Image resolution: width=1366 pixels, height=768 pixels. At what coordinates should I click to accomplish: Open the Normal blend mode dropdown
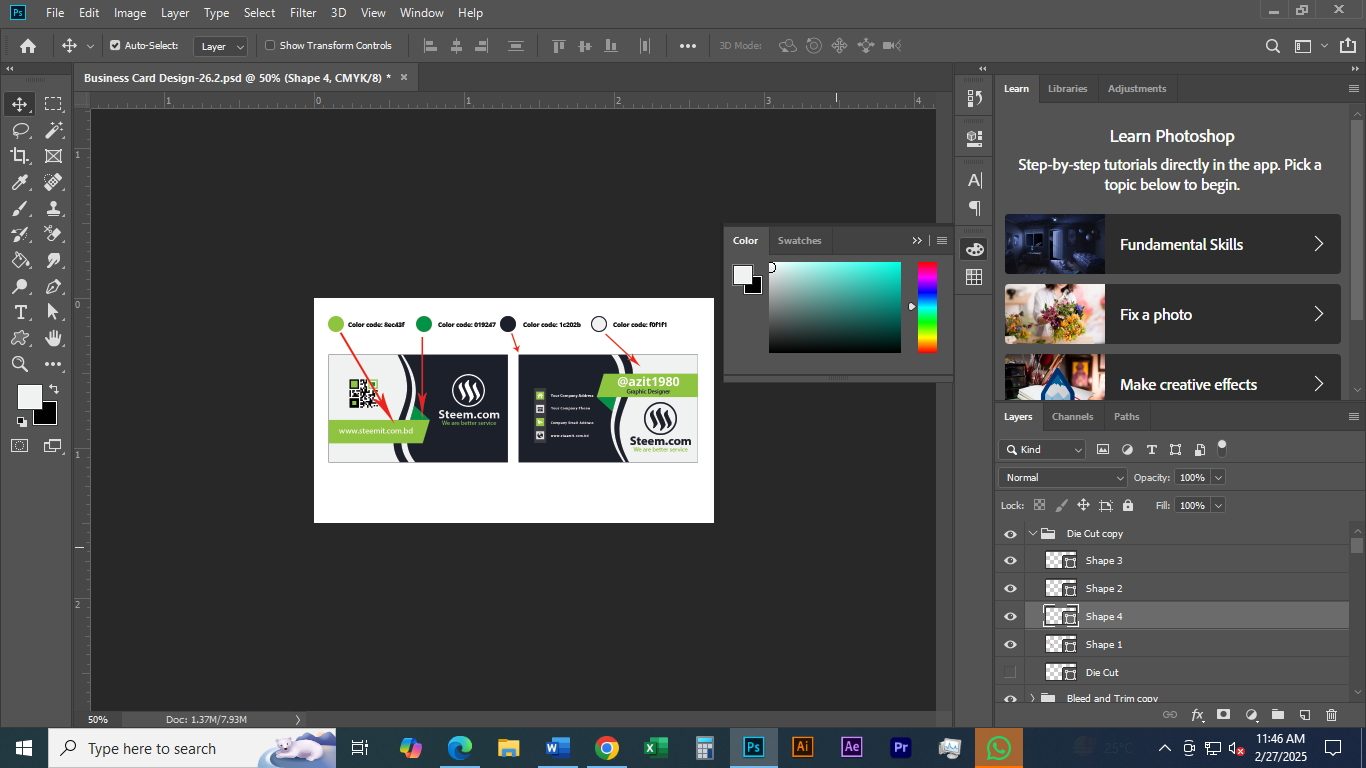[x=1063, y=478]
